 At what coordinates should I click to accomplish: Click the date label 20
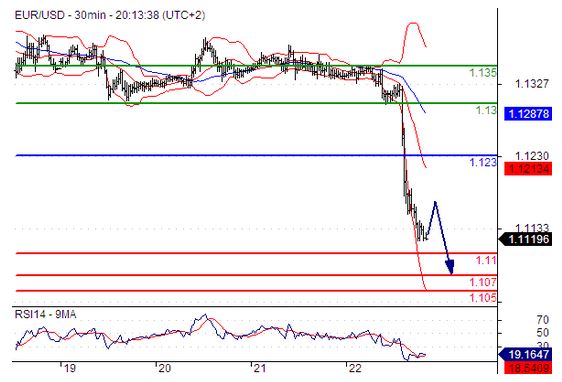point(165,368)
